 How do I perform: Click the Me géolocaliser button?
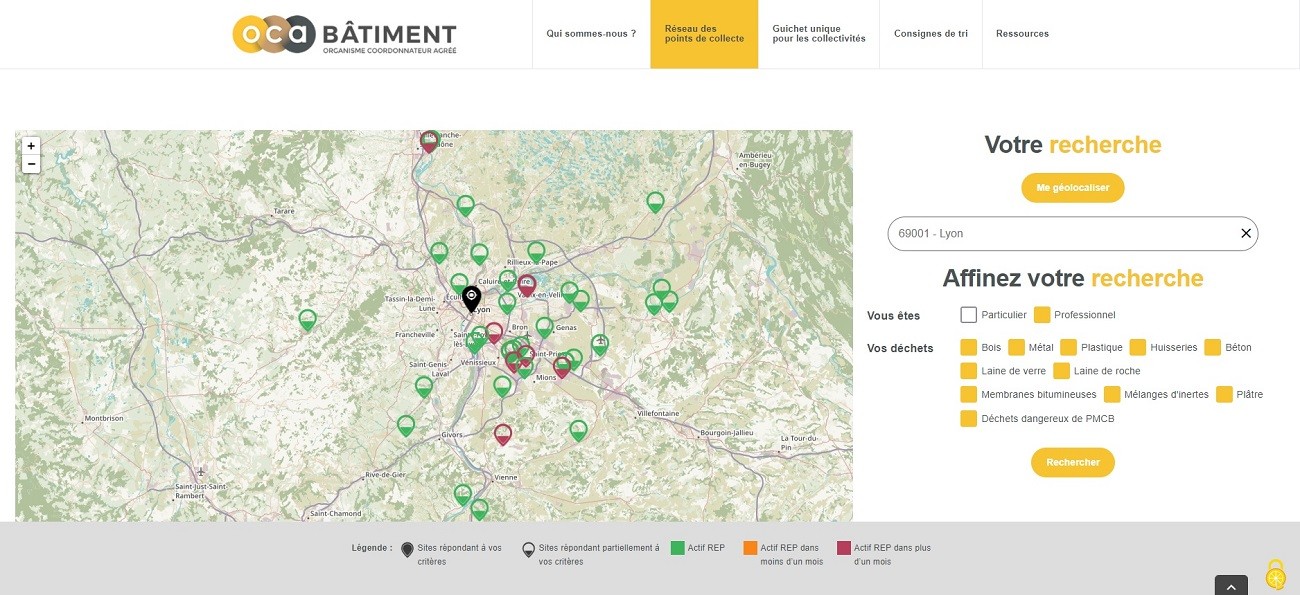click(x=1072, y=187)
